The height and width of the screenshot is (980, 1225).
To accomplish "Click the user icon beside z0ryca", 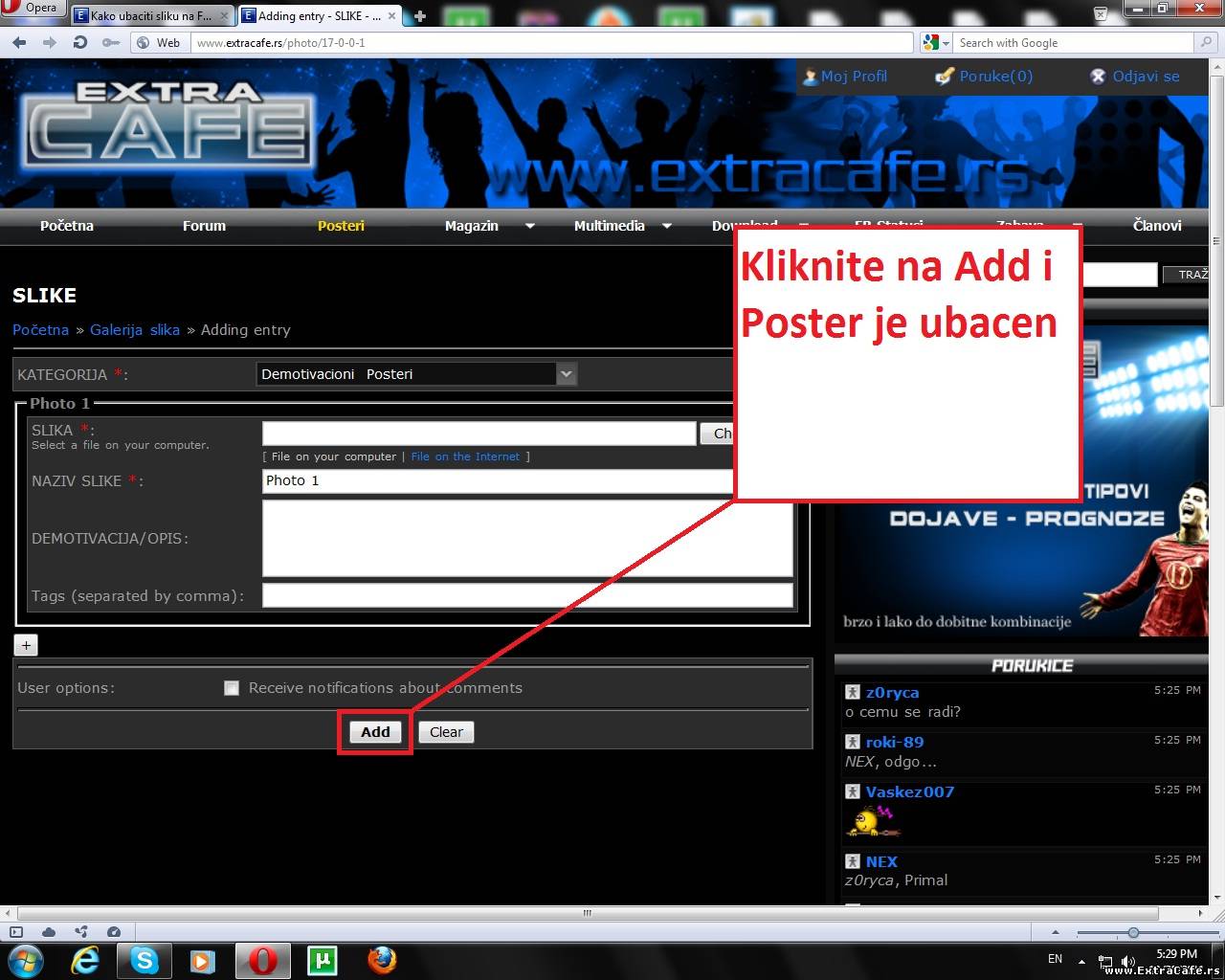I will [853, 692].
